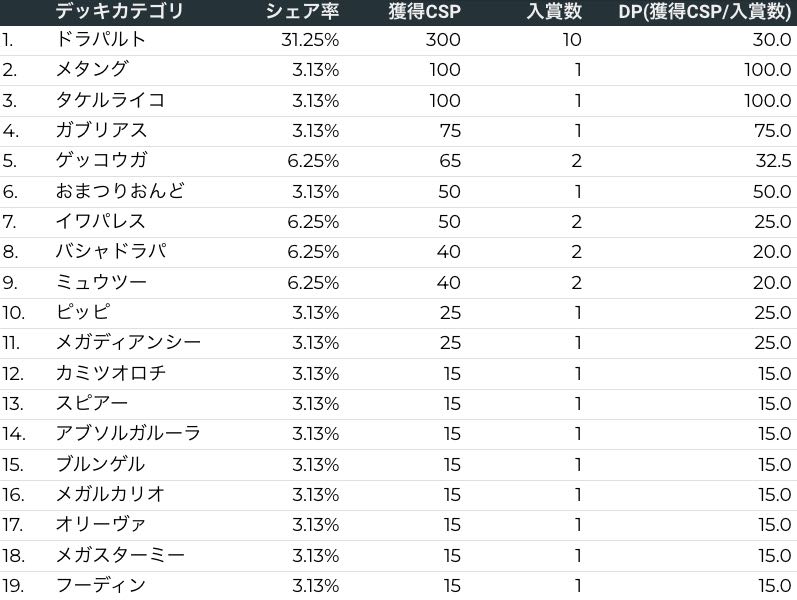
Task: Click the フーディン deck name
Action: click(101, 585)
